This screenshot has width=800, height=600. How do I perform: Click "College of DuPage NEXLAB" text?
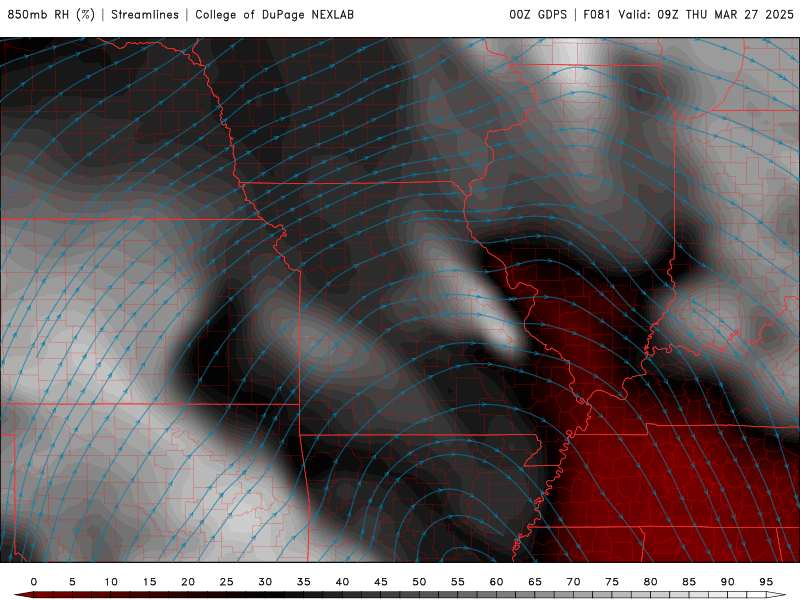[274, 15]
